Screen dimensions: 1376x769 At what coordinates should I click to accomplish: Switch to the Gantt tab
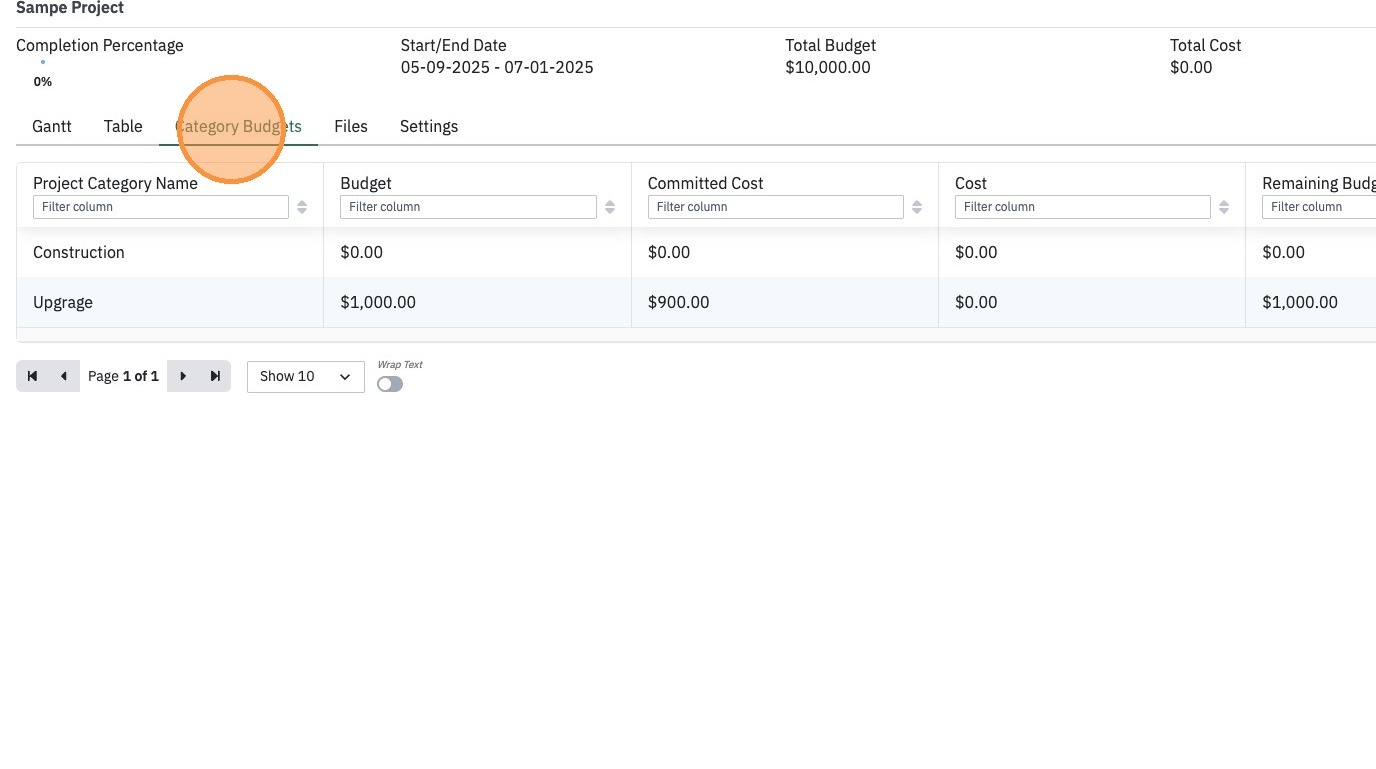click(x=52, y=126)
